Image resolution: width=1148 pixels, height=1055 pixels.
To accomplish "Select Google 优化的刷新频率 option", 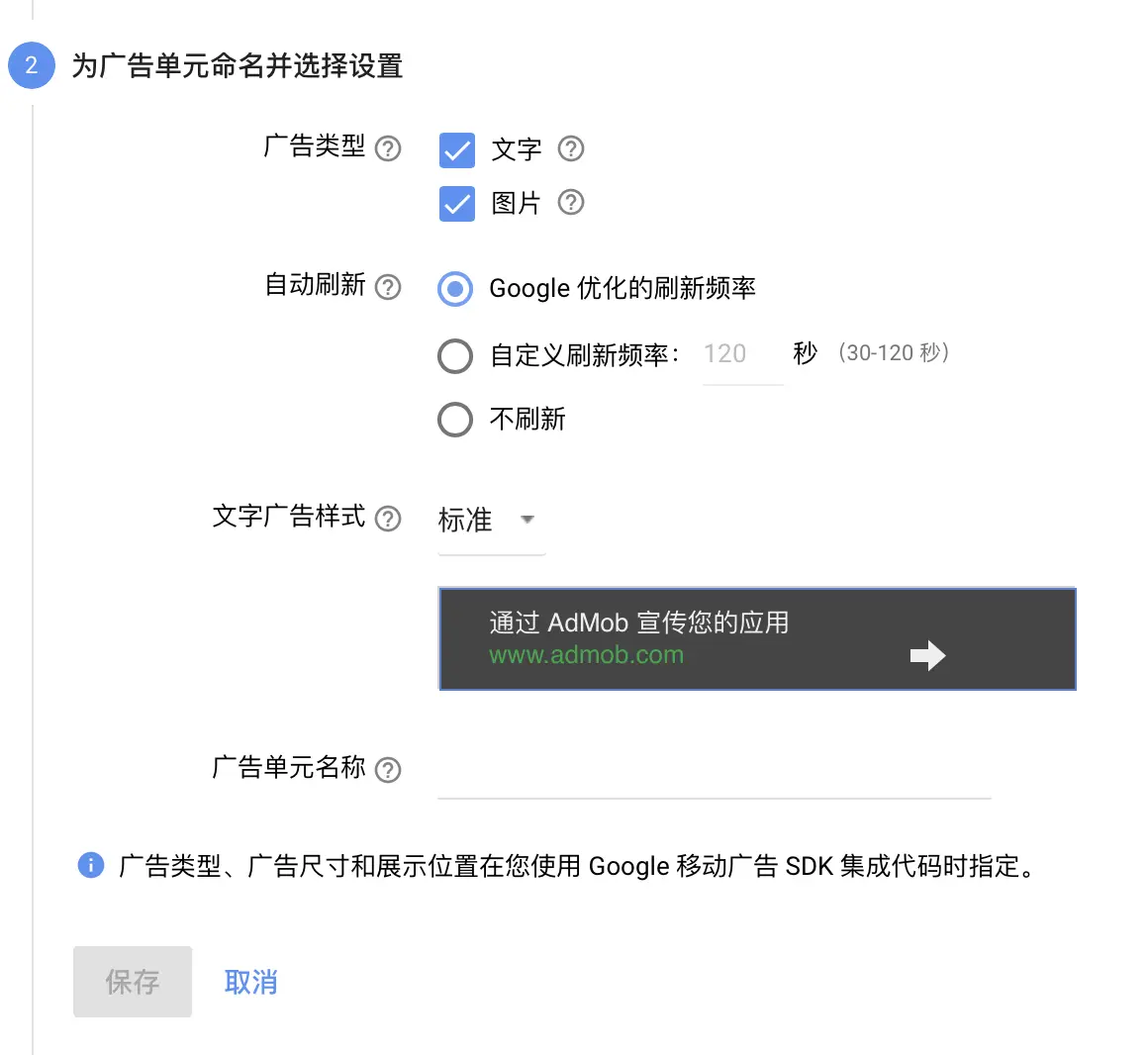I will (x=454, y=289).
